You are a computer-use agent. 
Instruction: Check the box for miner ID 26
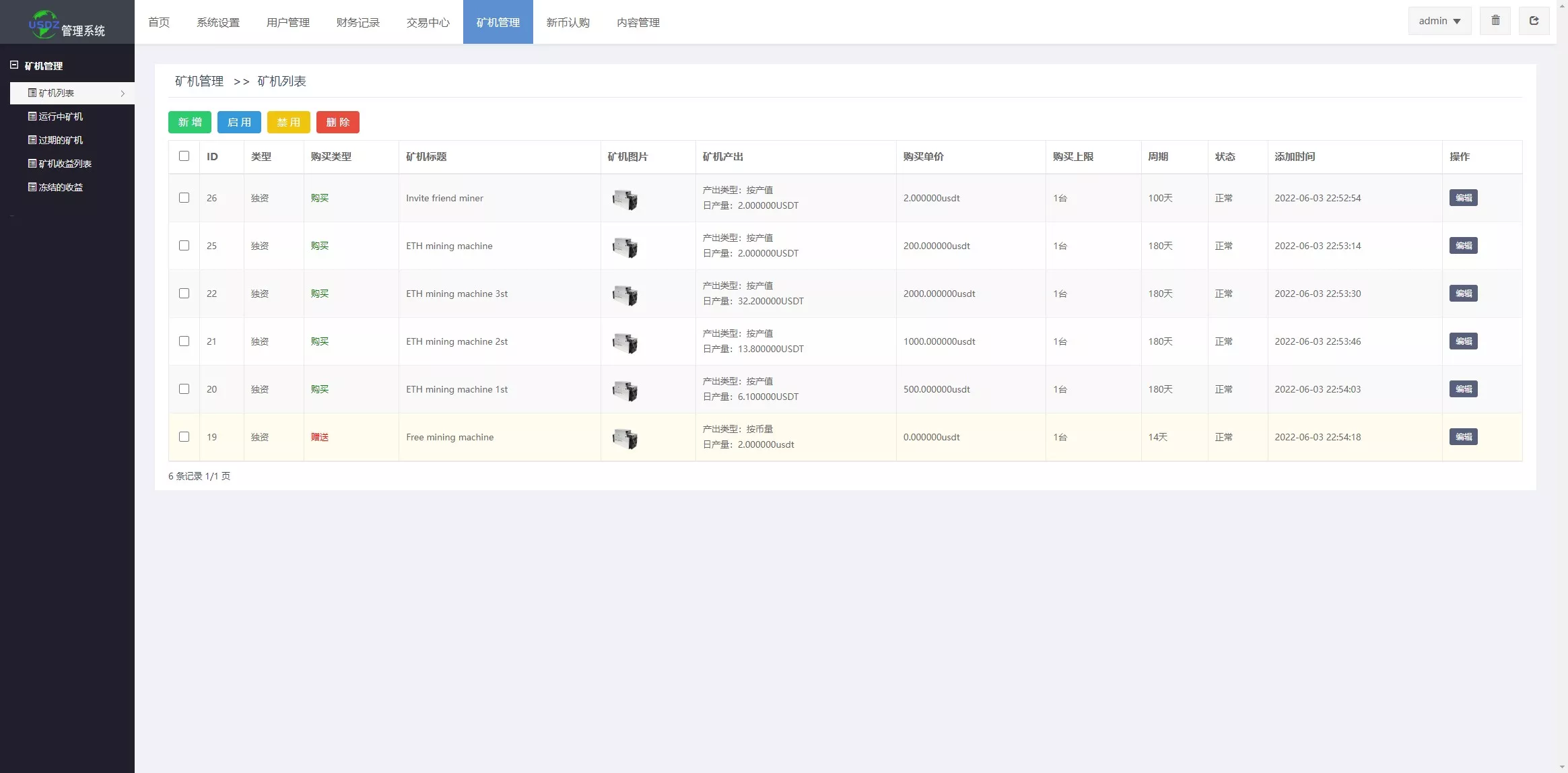184,198
